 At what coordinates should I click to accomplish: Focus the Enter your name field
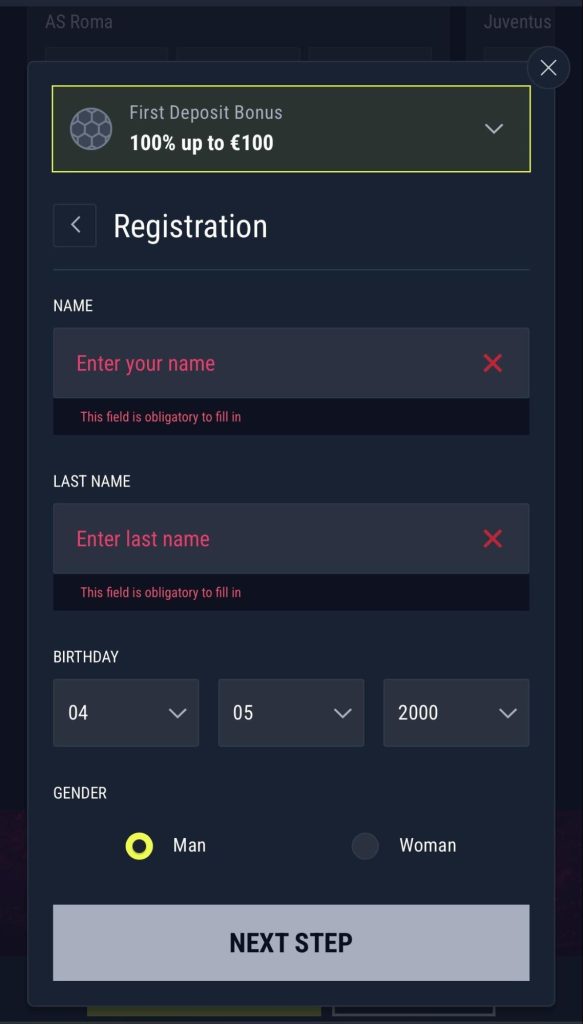pyautogui.click(x=291, y=363)
